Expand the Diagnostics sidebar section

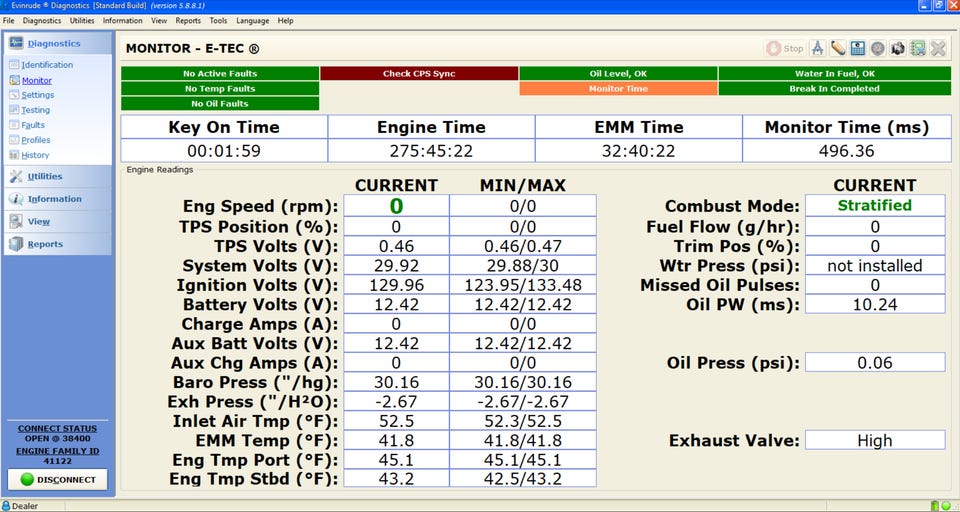58,43
